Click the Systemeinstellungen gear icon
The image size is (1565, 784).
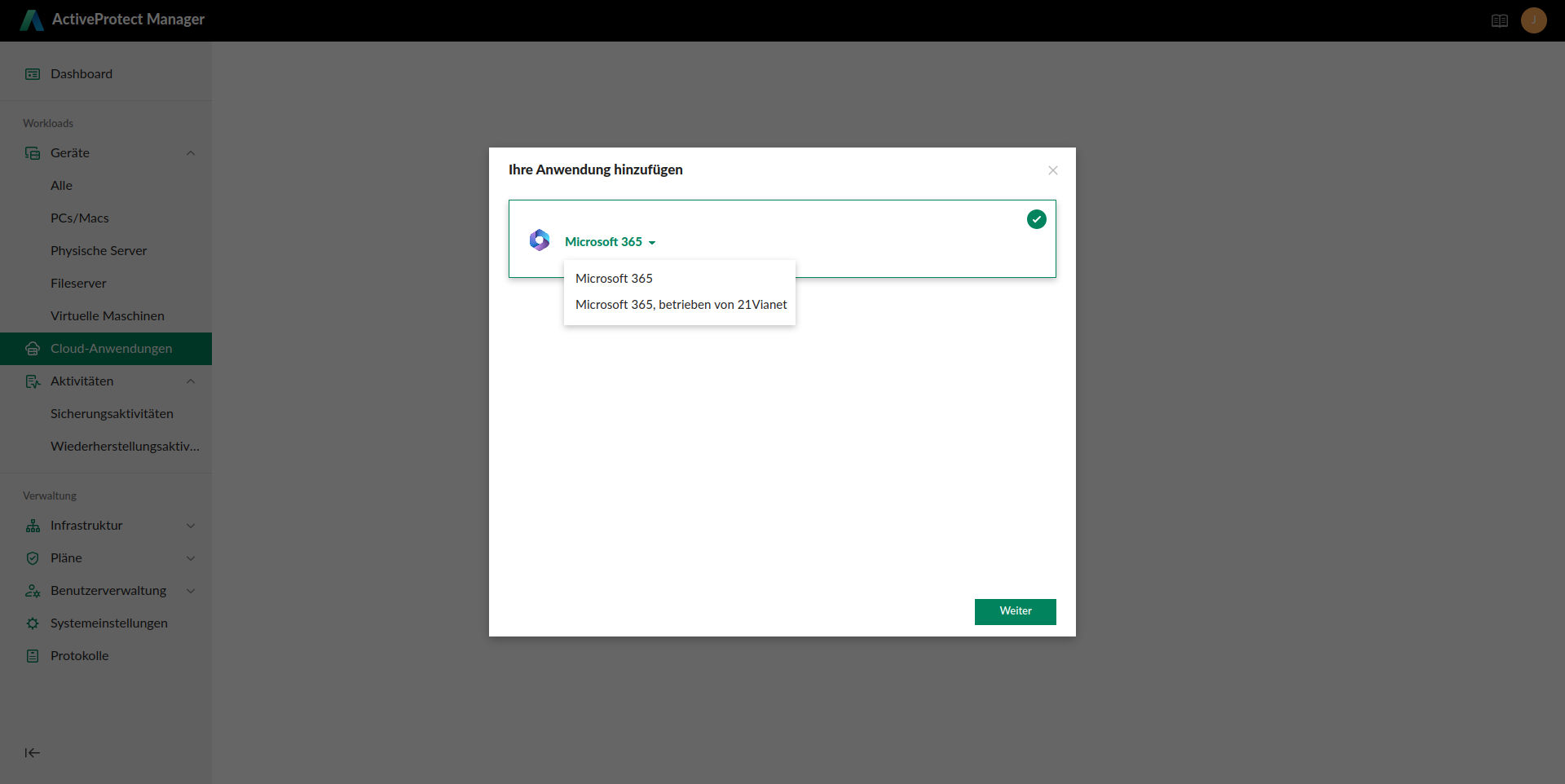[x=33, y=623]
